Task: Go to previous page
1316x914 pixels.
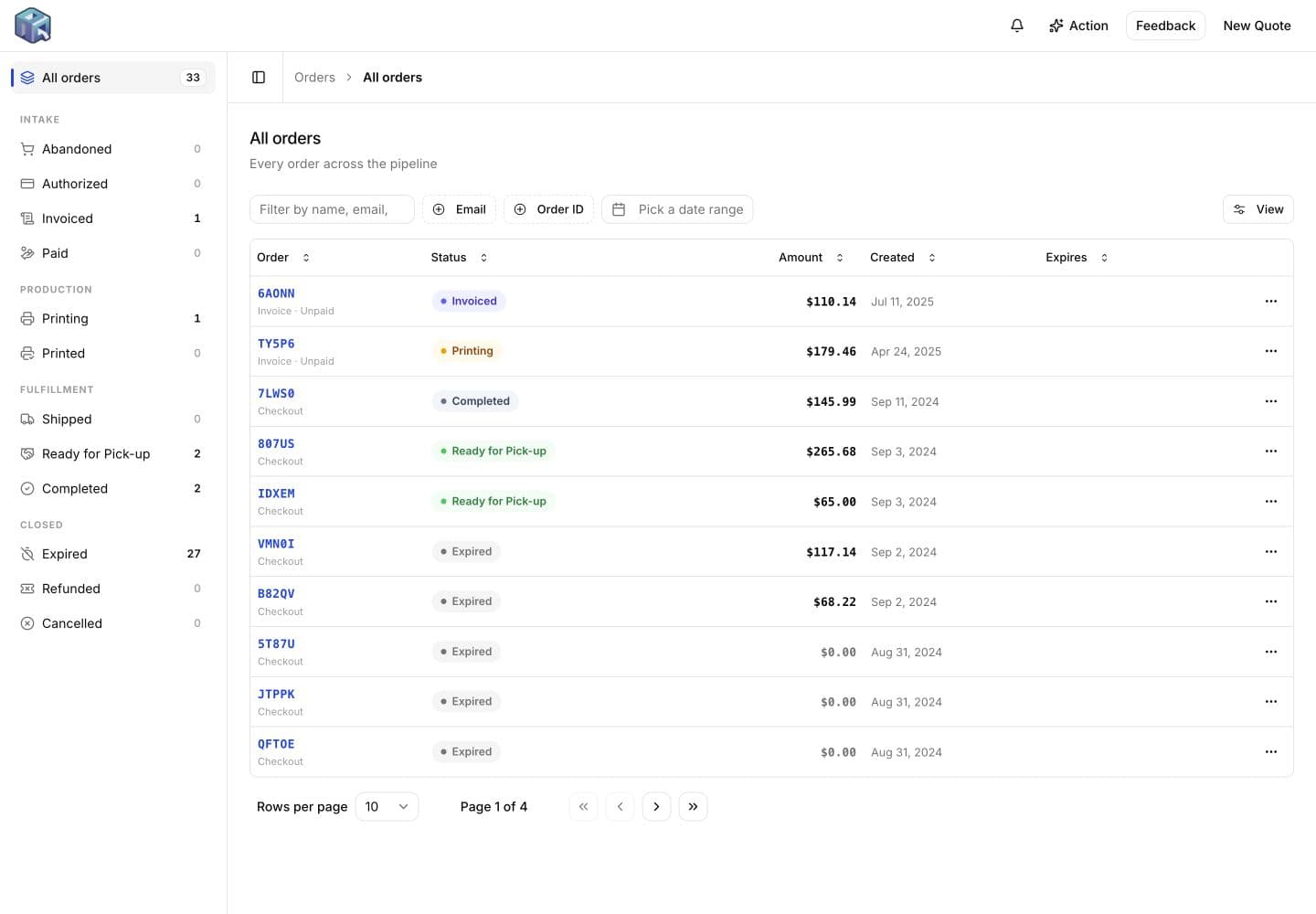Action: (620, 806)
